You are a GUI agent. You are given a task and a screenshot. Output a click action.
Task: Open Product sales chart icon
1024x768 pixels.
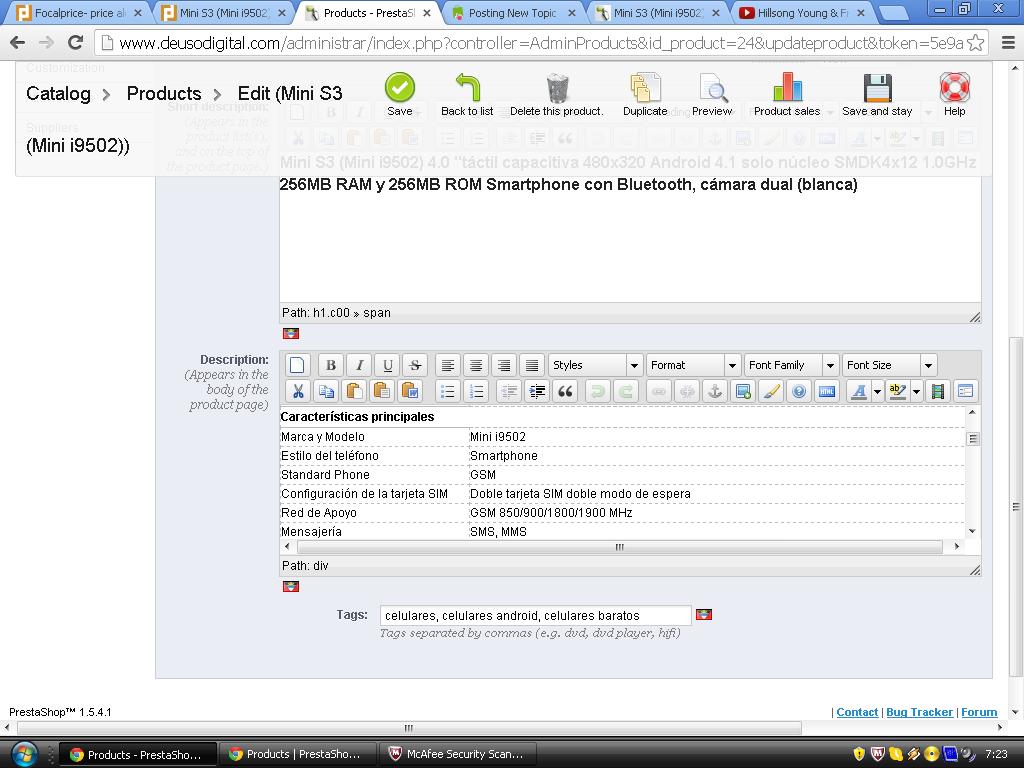(x=787, y=88)
